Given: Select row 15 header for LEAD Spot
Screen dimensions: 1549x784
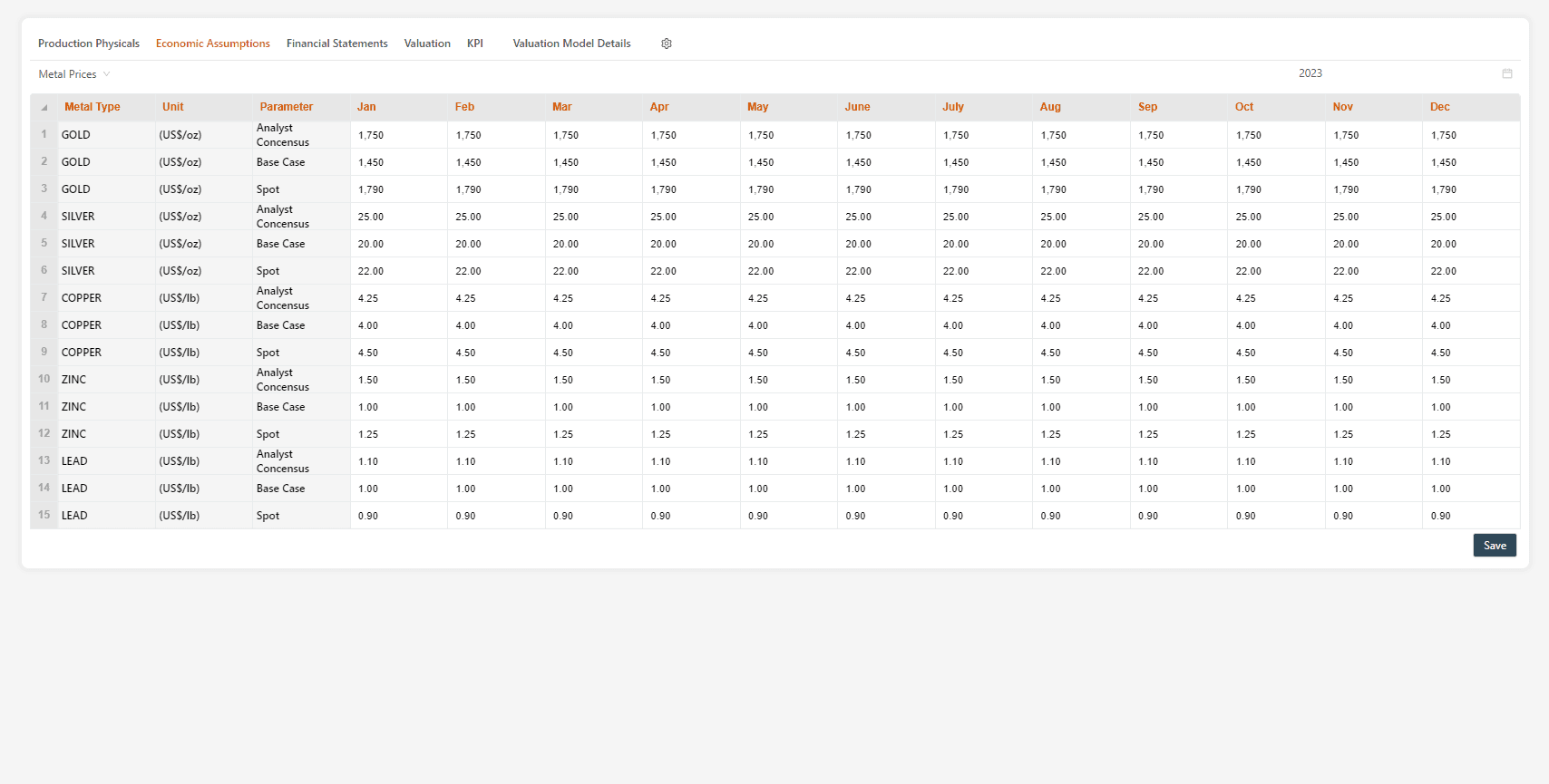Looking at the screenshot, I should 44,515.
